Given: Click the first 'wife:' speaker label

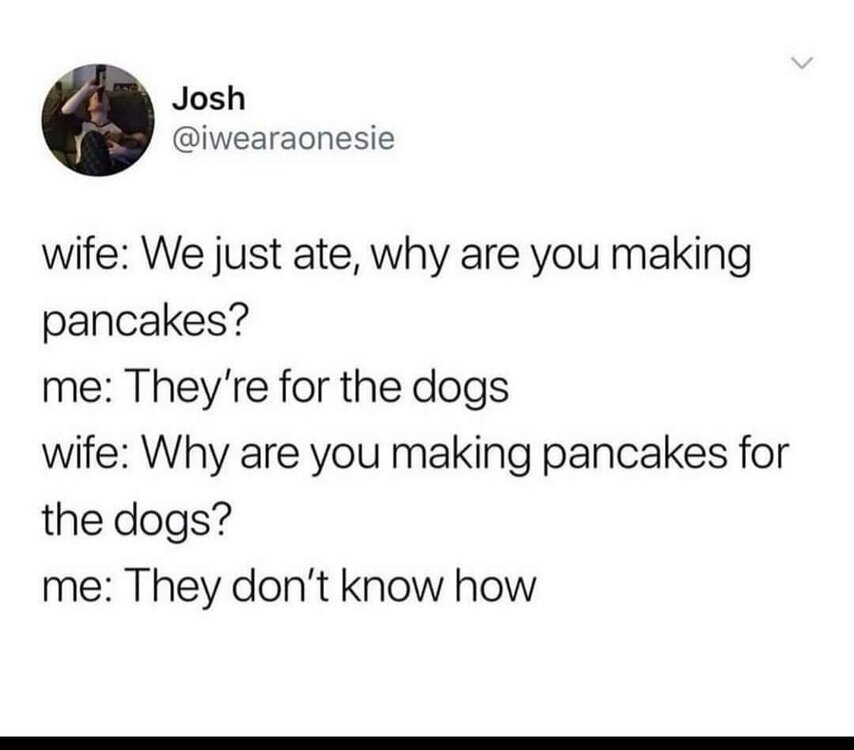Looking at the screenshot, I should (x=86, y=254).
